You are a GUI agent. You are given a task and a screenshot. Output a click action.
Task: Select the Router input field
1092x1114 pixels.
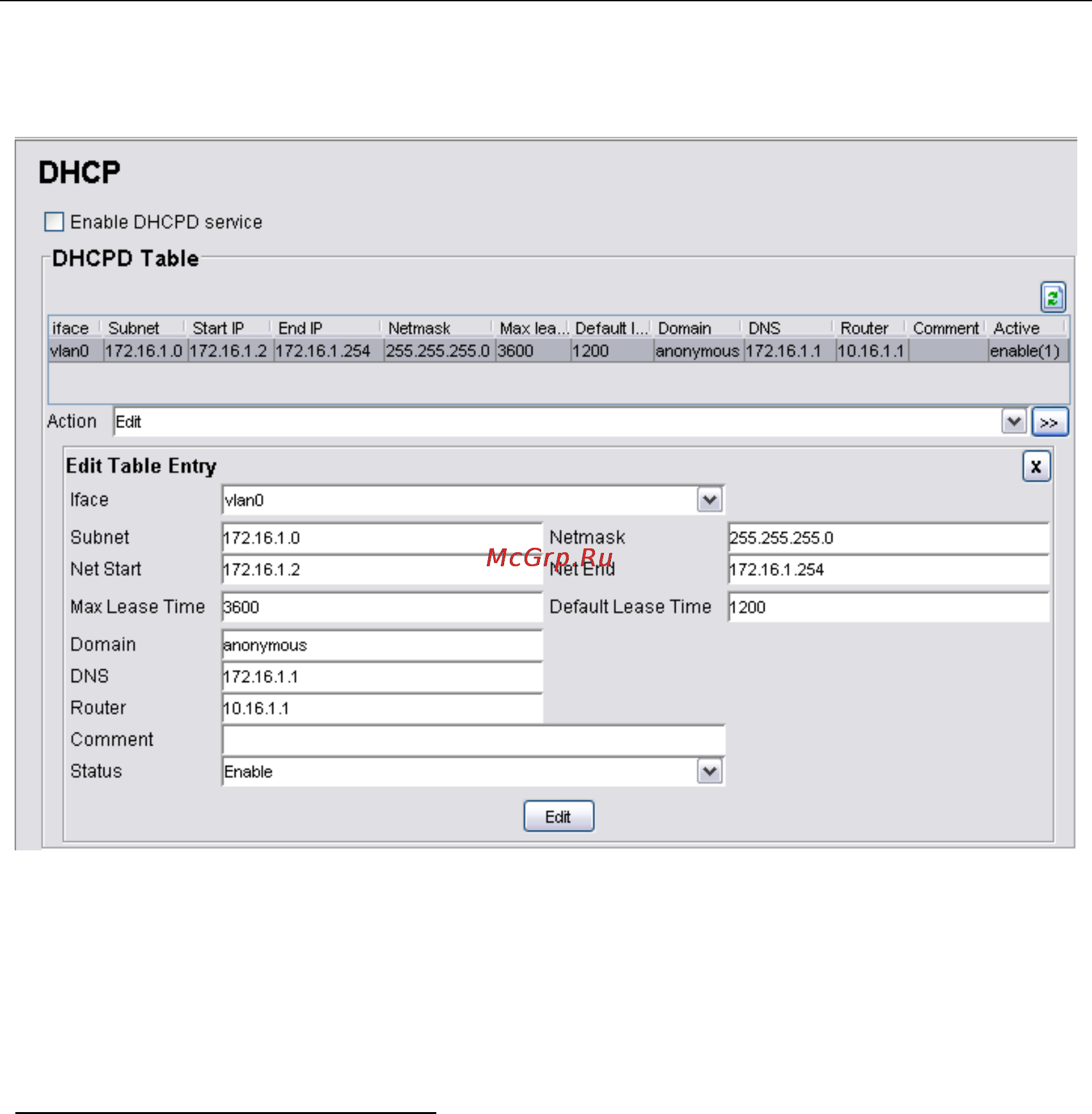(382, 708)
